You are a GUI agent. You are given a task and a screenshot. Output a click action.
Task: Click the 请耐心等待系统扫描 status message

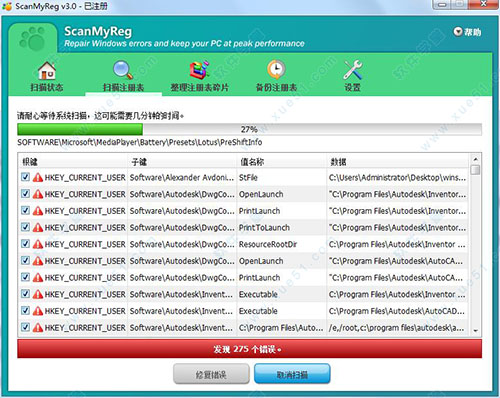[x=101, y=116]
